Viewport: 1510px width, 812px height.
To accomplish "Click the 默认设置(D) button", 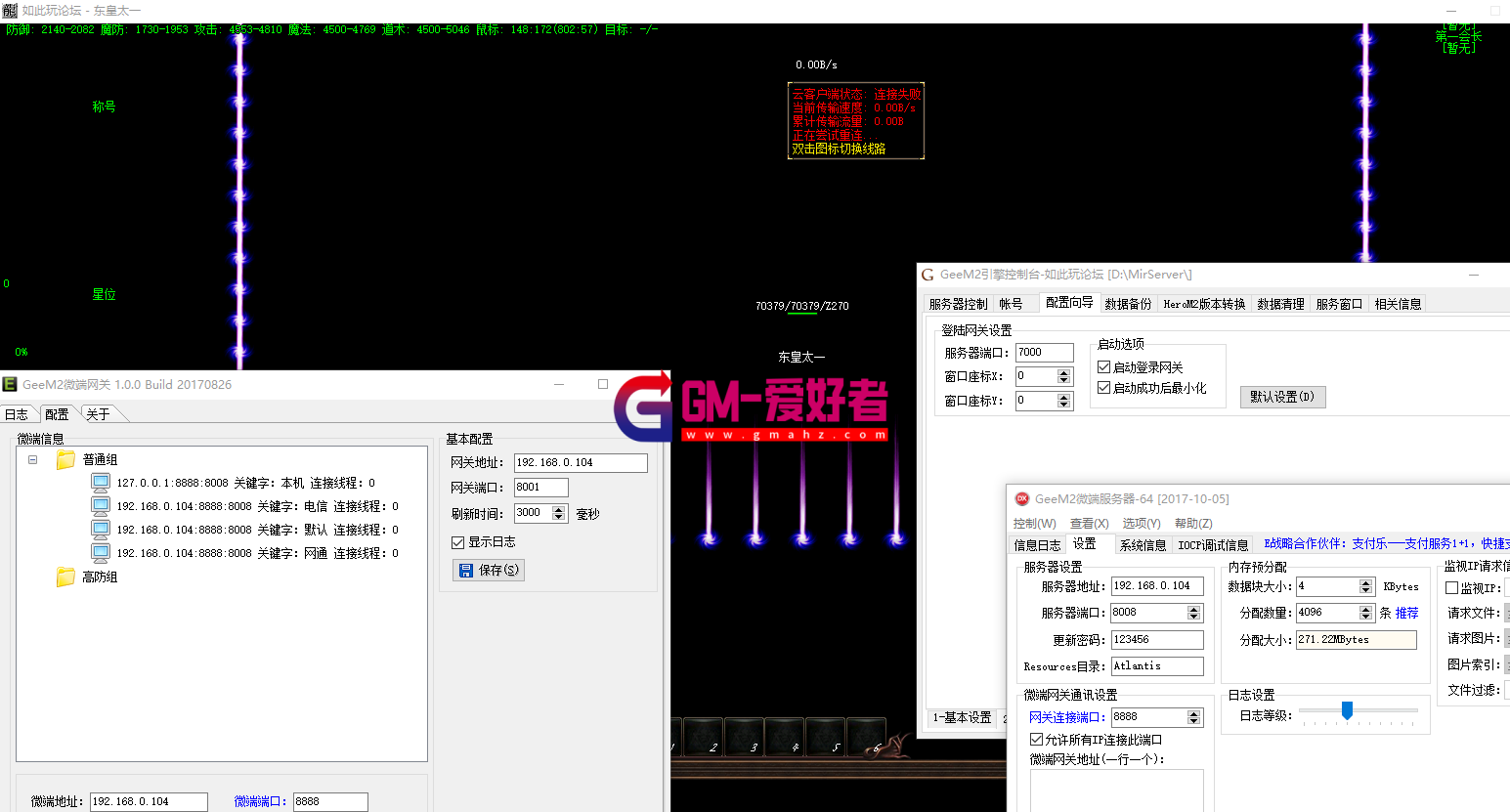I will tap(1282, 397).
